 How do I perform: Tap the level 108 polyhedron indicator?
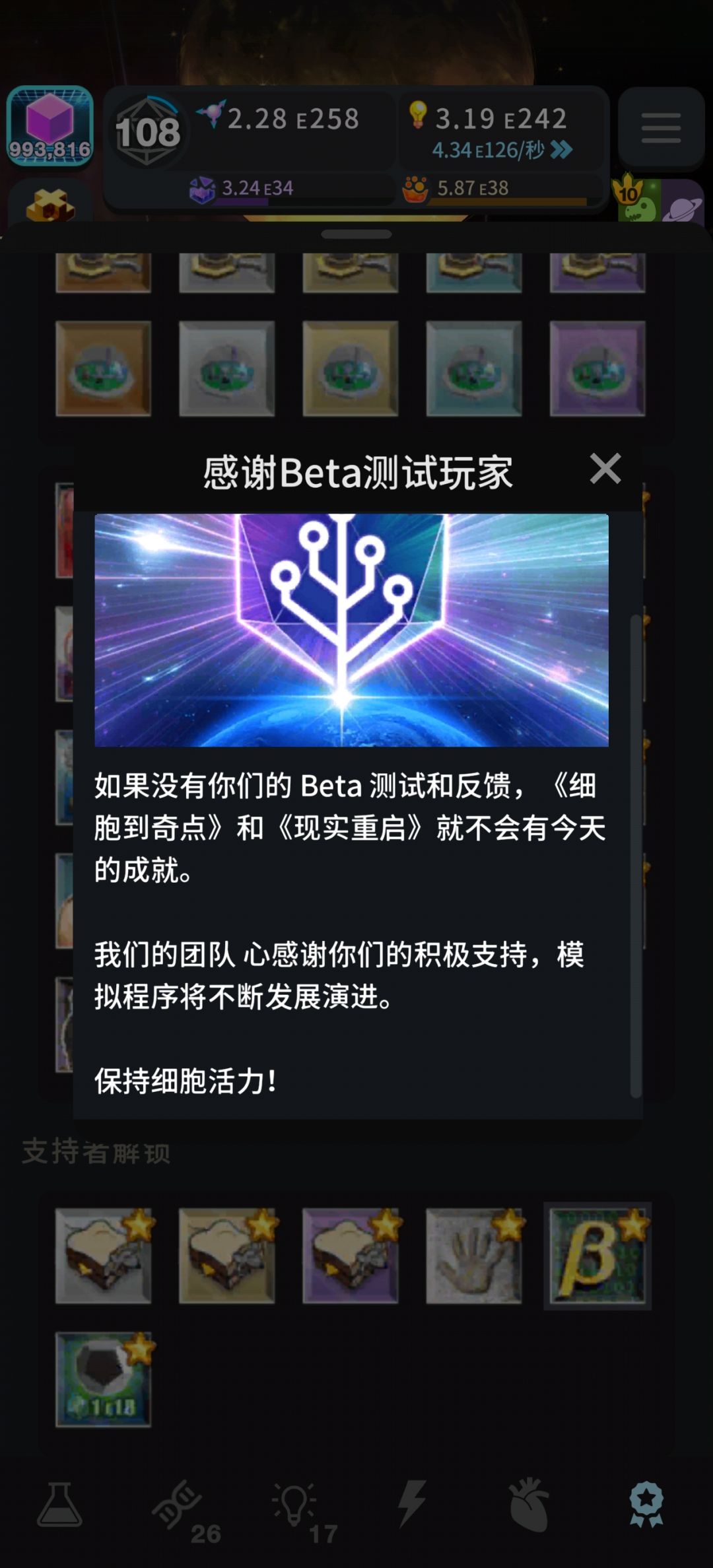click(x=149, y=131)
